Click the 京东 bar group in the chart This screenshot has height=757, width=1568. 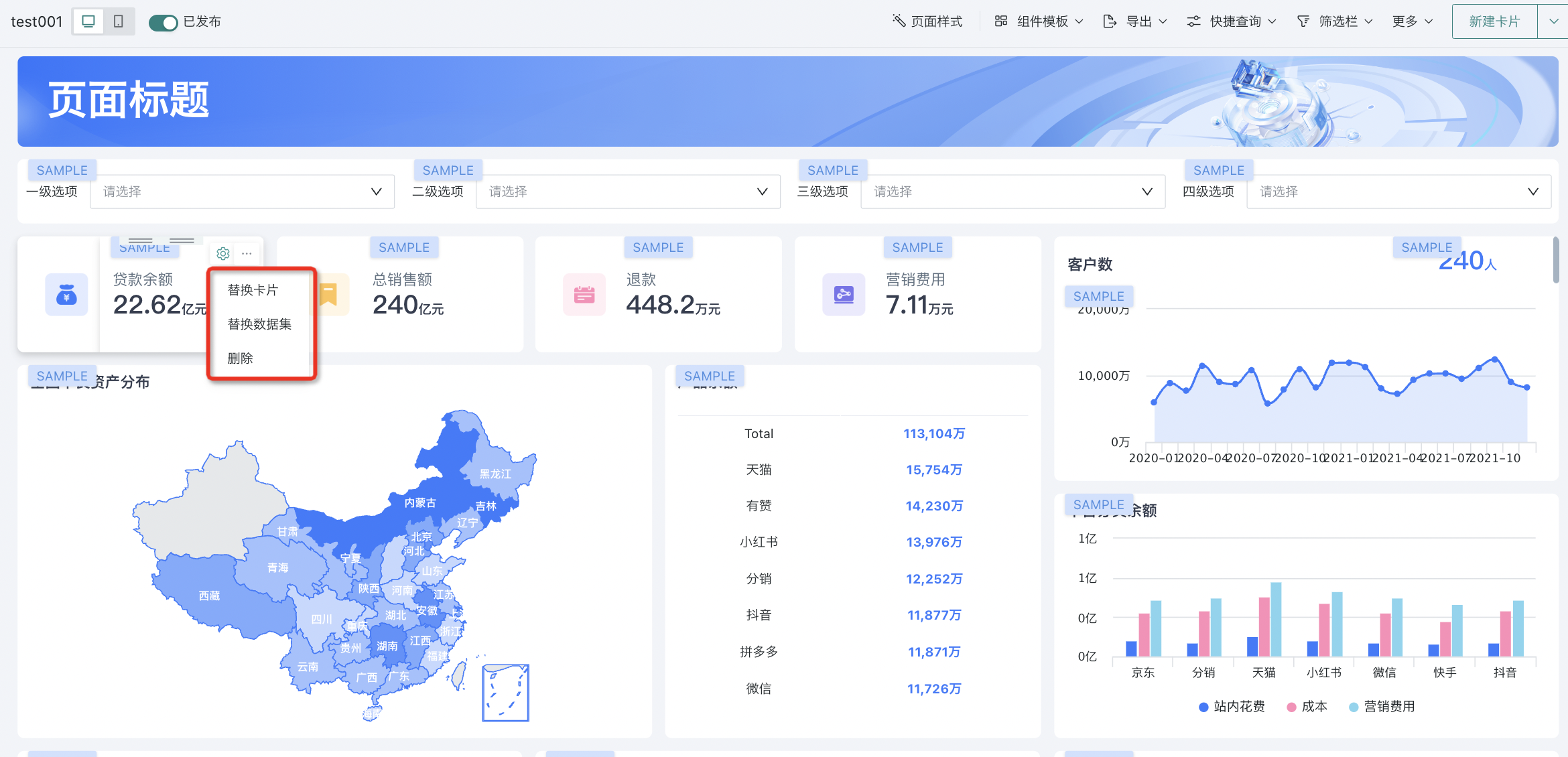pyautogui.click(x=1143, y=628)
